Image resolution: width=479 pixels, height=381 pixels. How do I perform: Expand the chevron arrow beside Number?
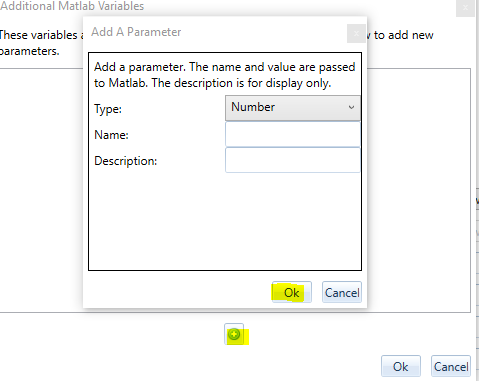(351, 107)
